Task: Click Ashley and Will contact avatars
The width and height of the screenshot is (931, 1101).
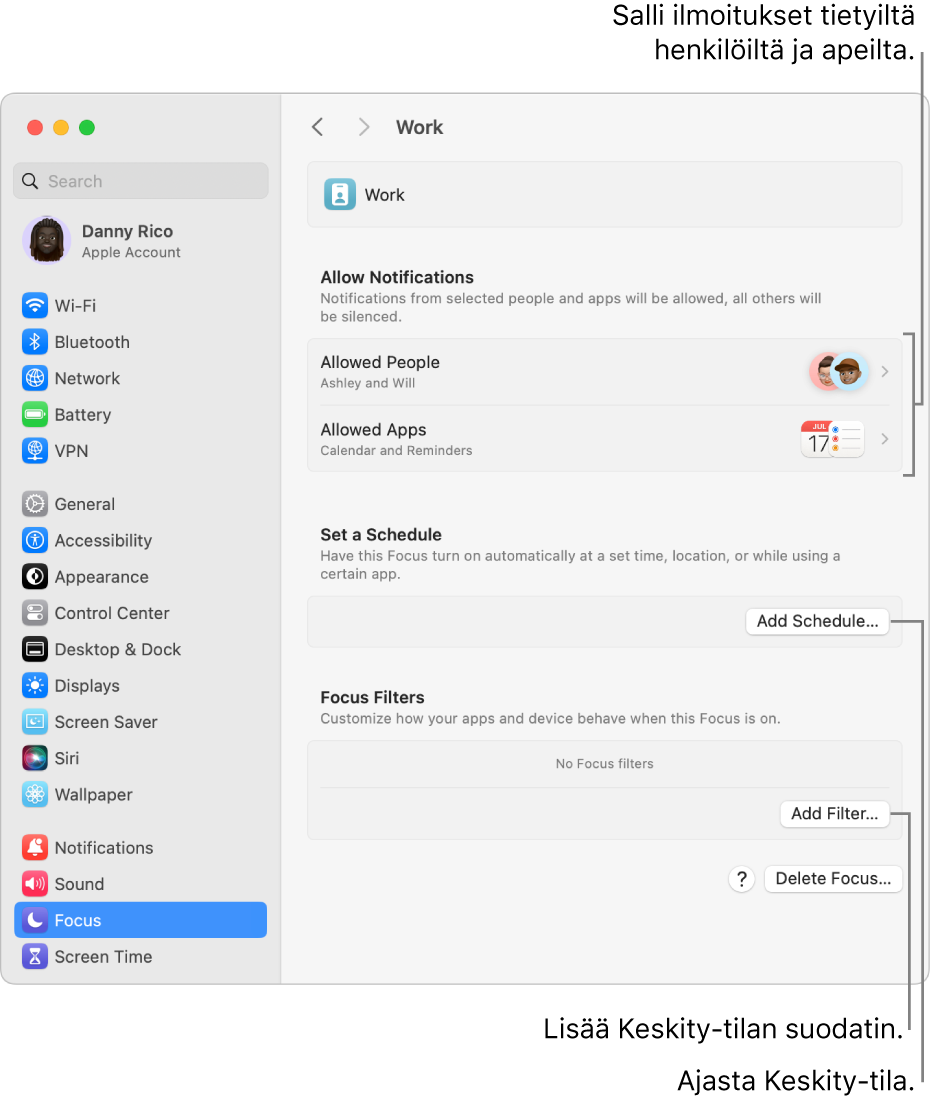Action: click(839, 371)
